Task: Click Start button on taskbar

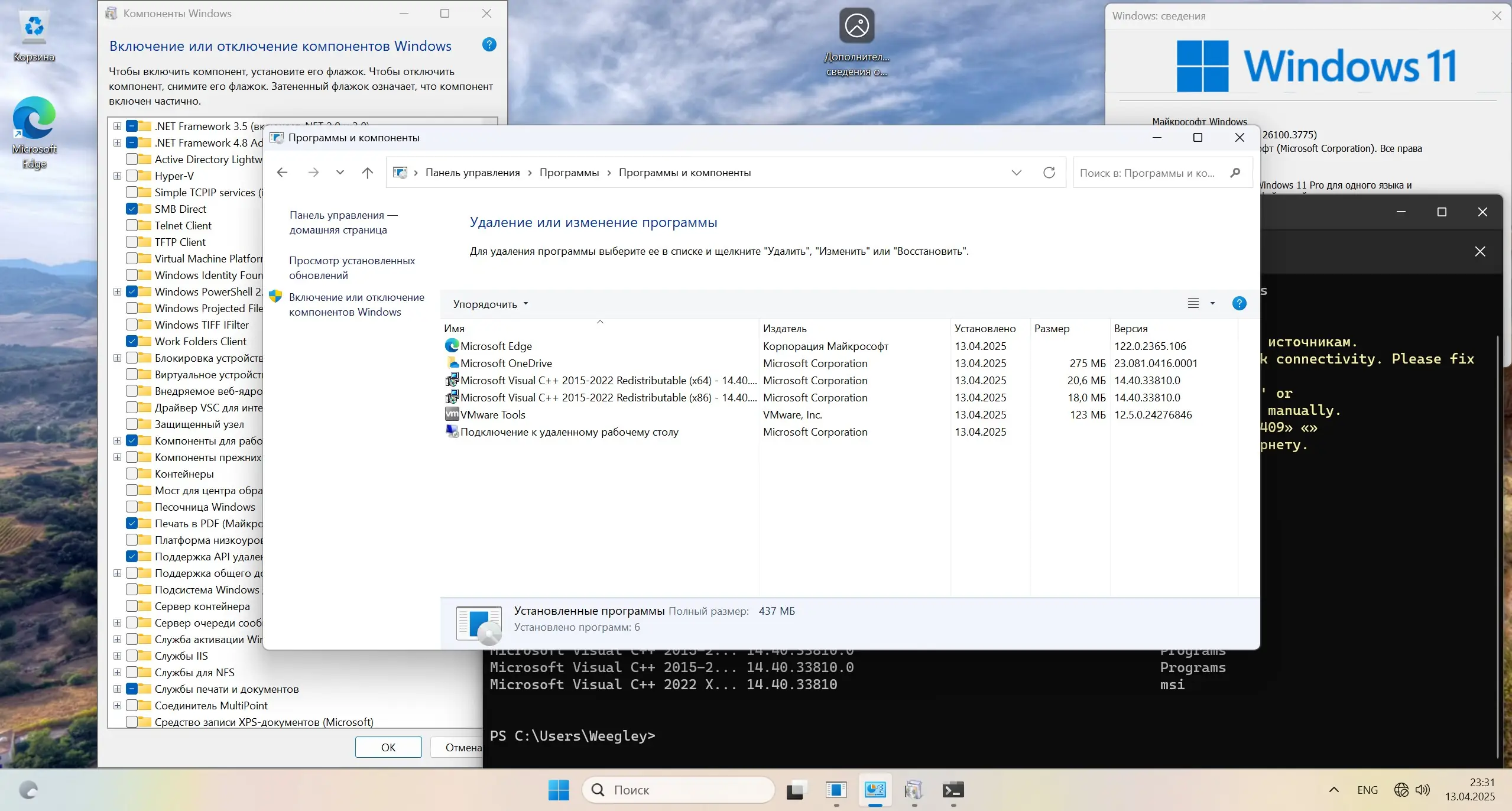Action: (x=559, y=790)
